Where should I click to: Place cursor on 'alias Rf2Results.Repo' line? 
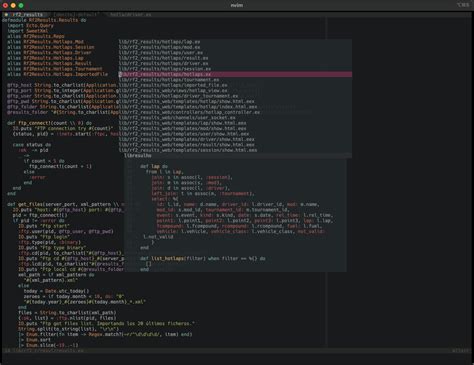[36, 36]
